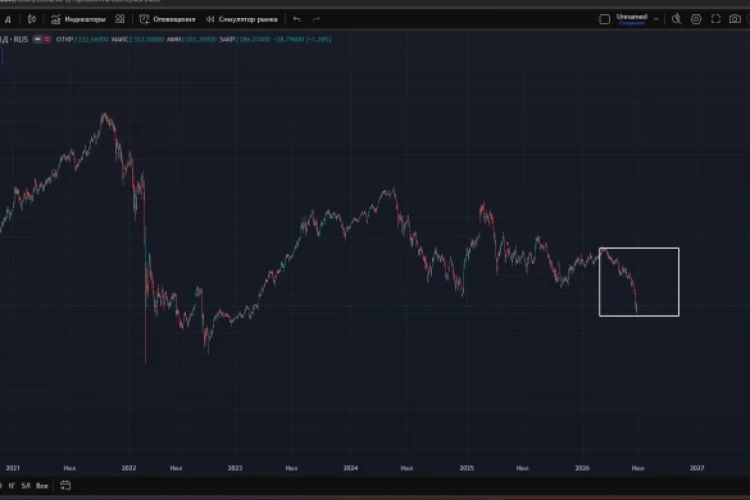This screenshot has width=750, height=500.
Task: Select the 1Г date range
Action: click(11, 486)
